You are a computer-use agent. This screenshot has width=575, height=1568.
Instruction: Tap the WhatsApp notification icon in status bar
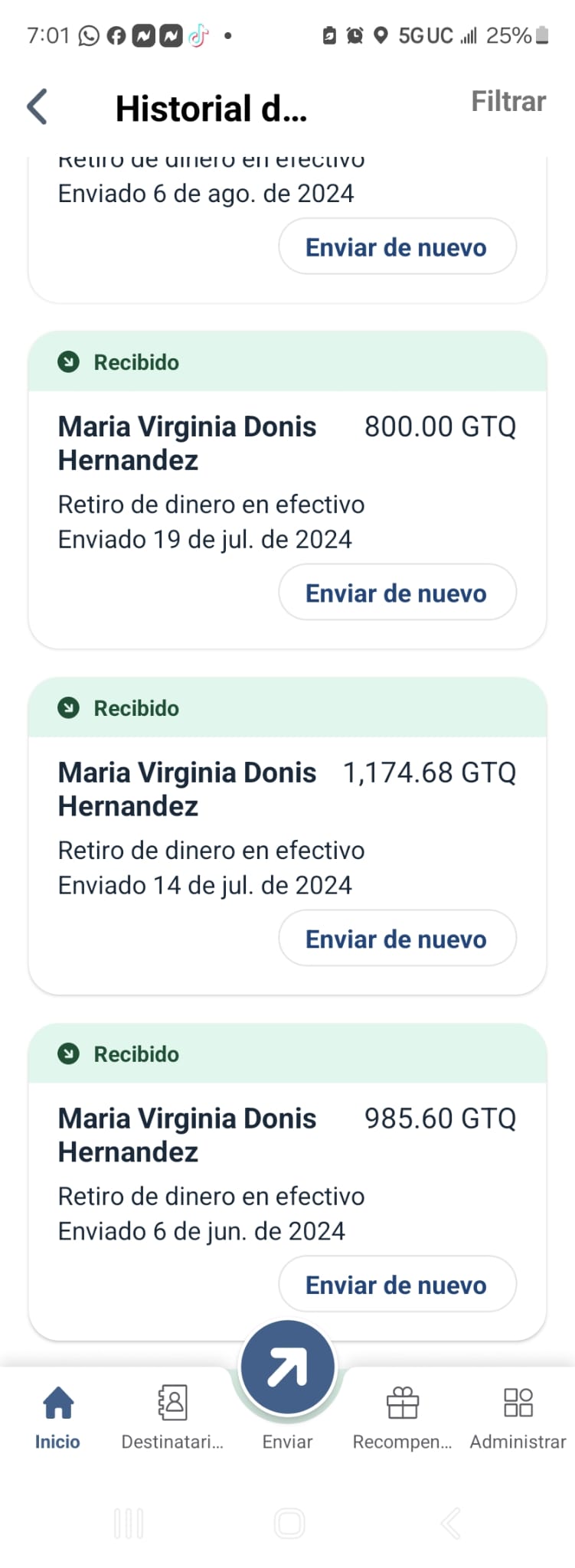click(89, 35)
